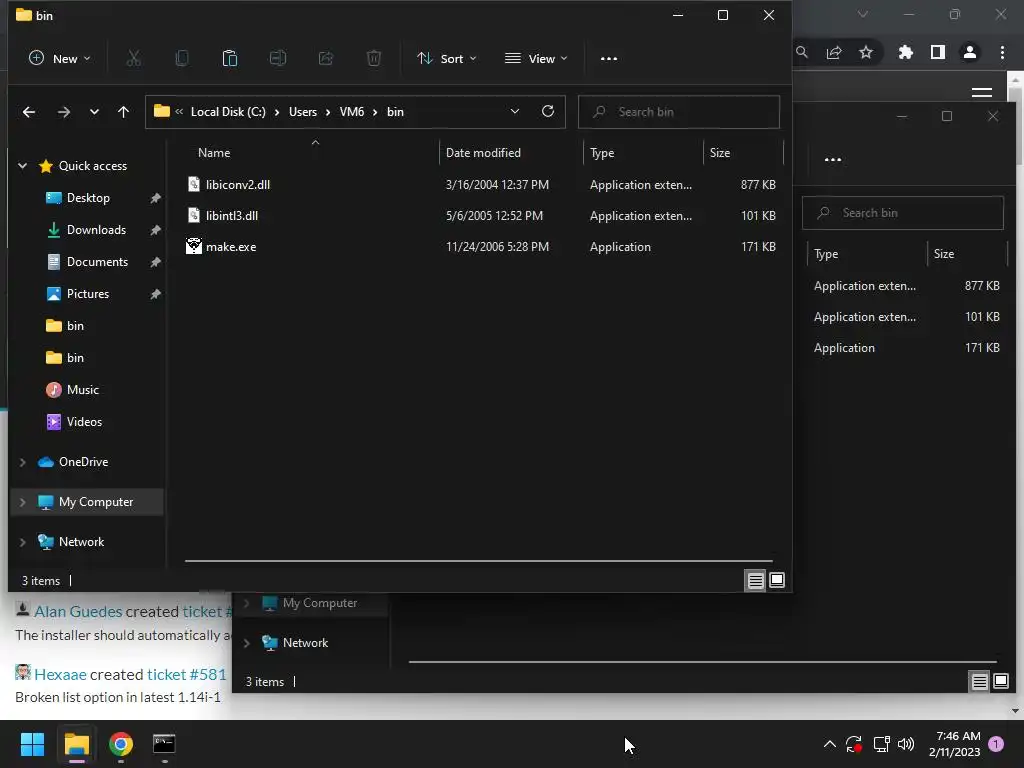This screenshot has width=1024, height=768.
Task: Expand the OneDrive node
Action: pos(22,462)
